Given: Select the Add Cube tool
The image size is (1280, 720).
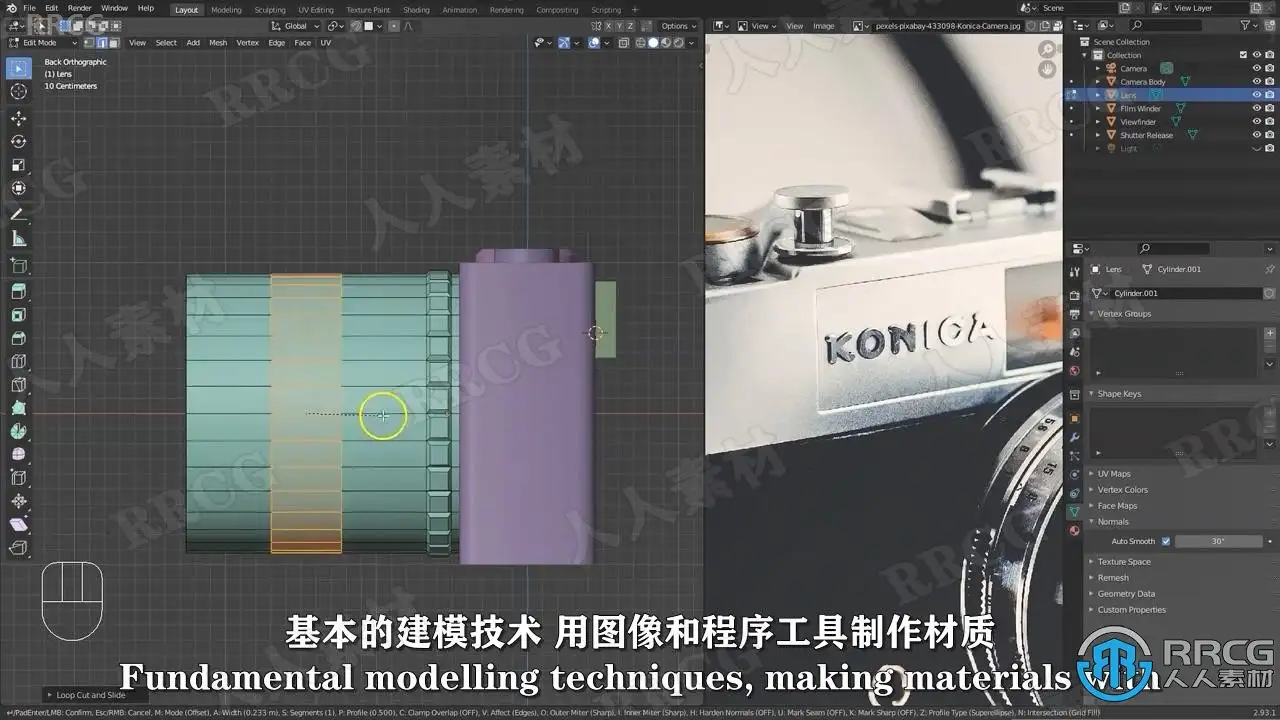Looking at the screenshot, I should 18,265.
